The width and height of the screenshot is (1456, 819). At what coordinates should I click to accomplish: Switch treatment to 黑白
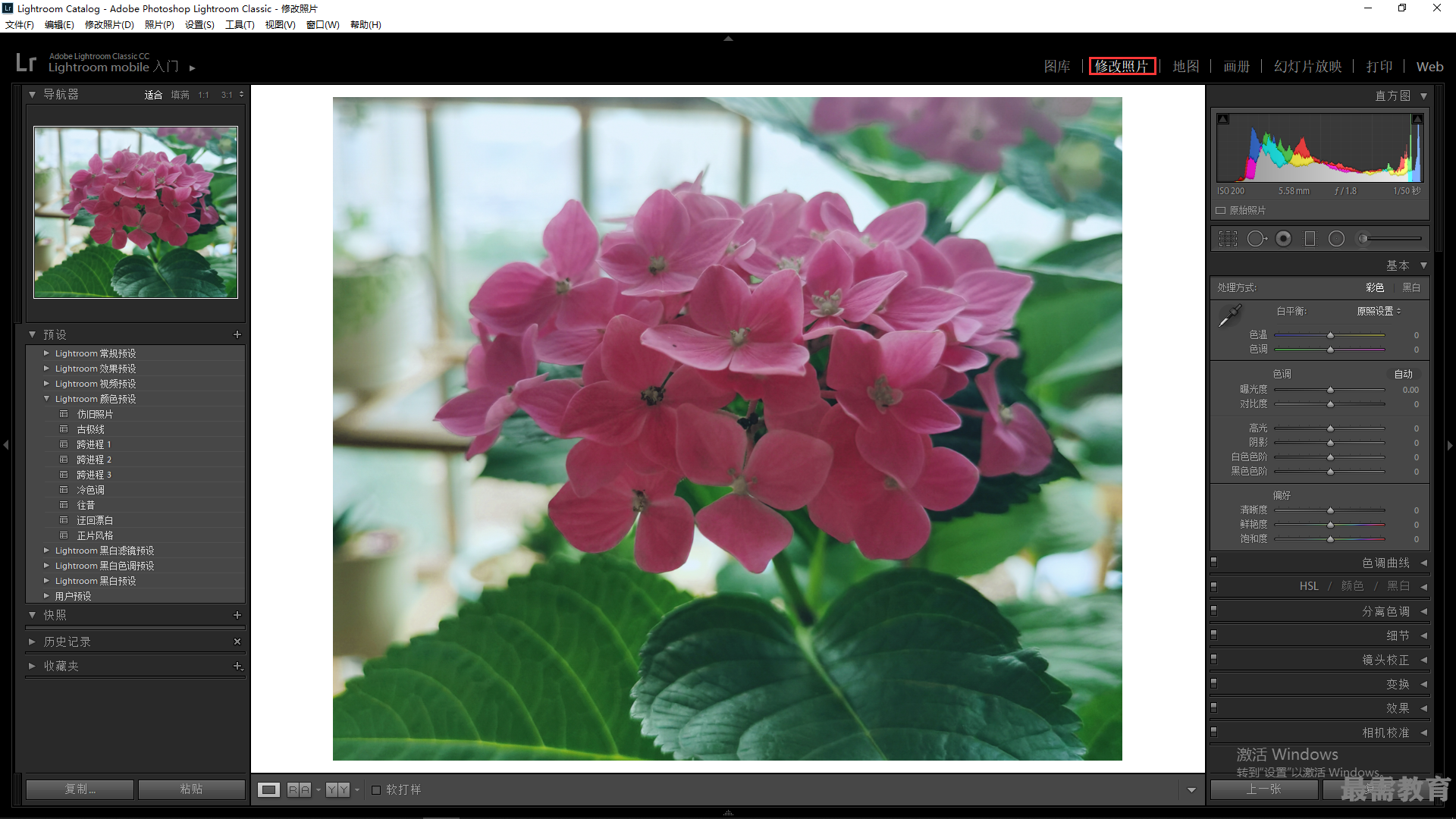[x=1411, y=287]
